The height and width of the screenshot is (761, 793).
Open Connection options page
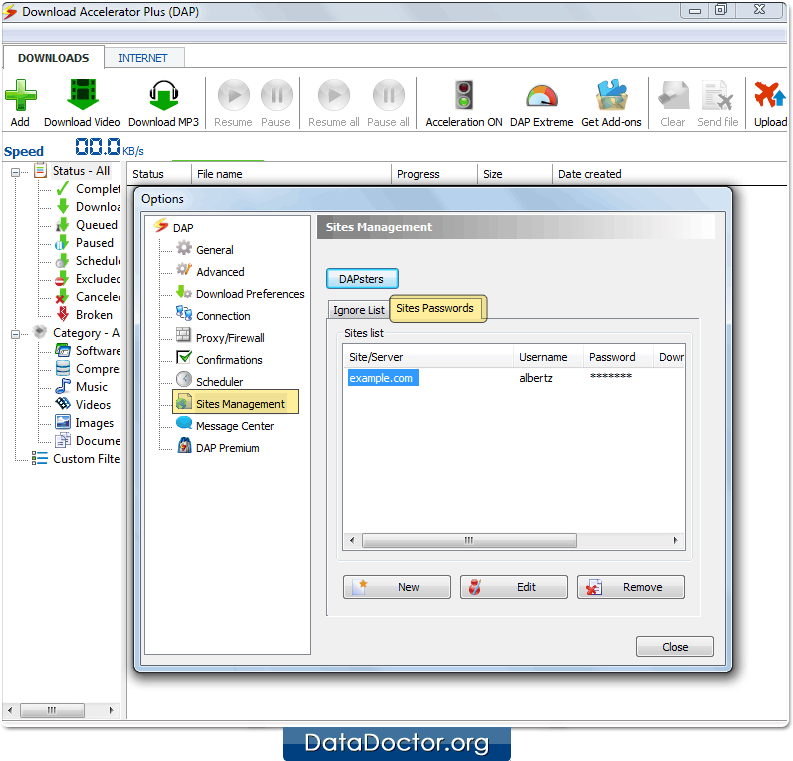click(x=213, y=316)
